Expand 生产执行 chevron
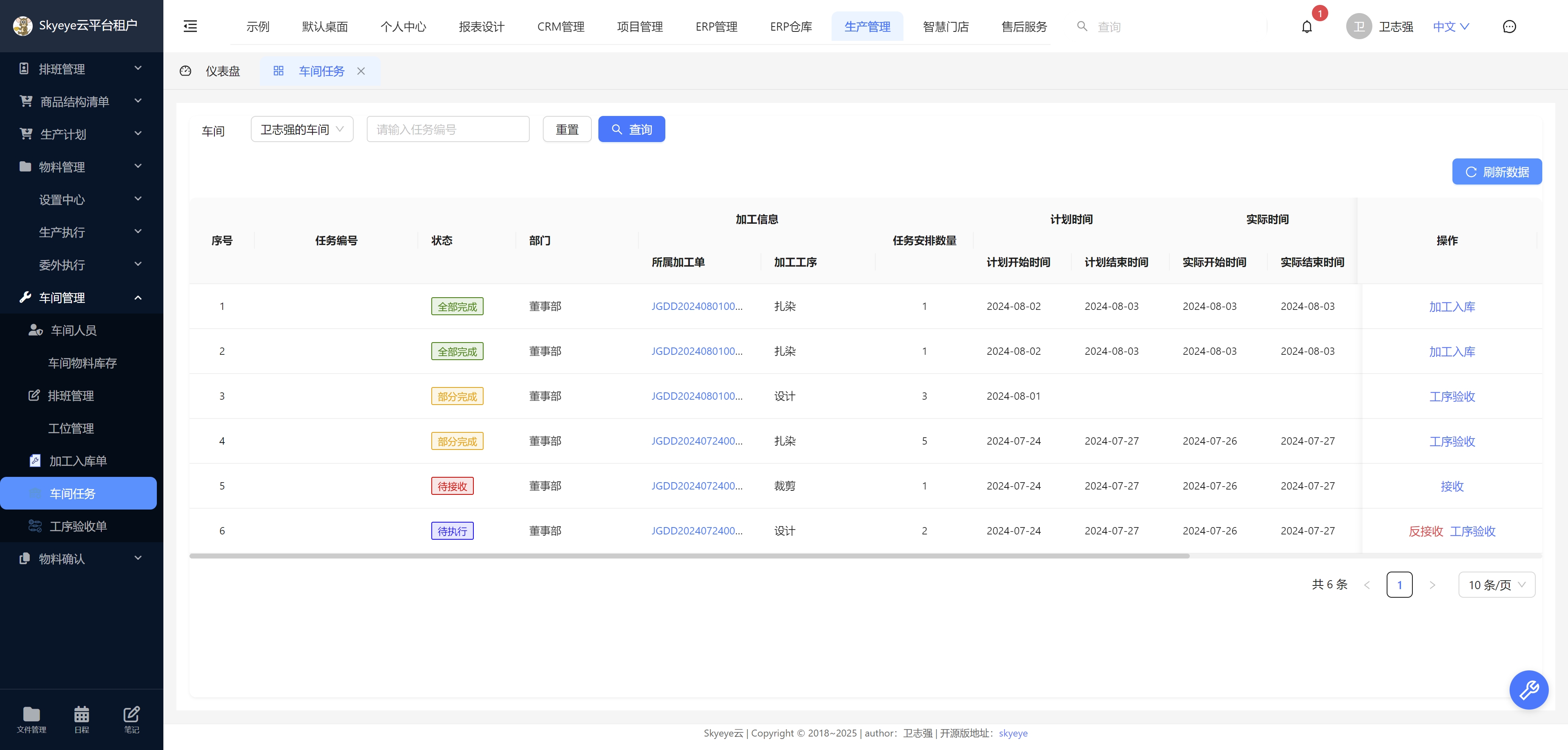The width and height of the screenshot is (1568, 750). click(x=138, y=231)
